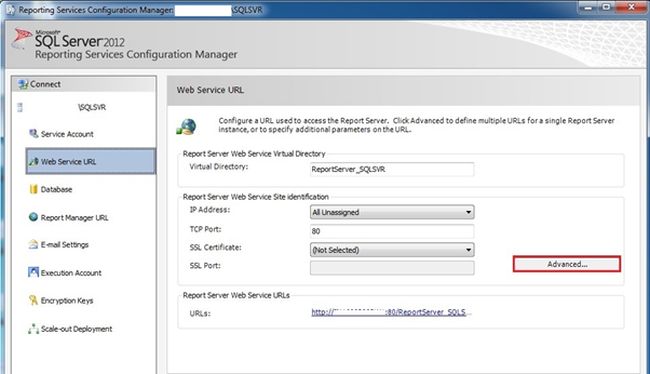Click the Virtual Directory text field

392,169
